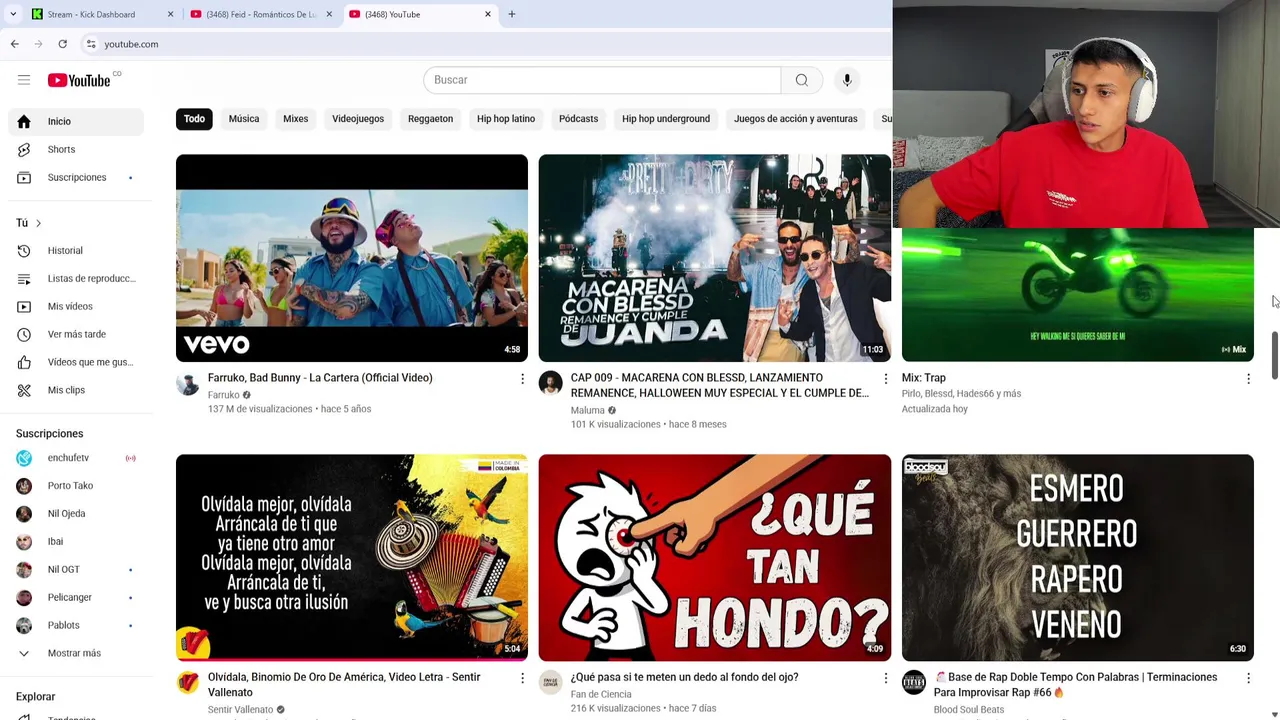Go back with browser back arrow
The width and height of the screenshot is (1280, 720).
(14, 44)
